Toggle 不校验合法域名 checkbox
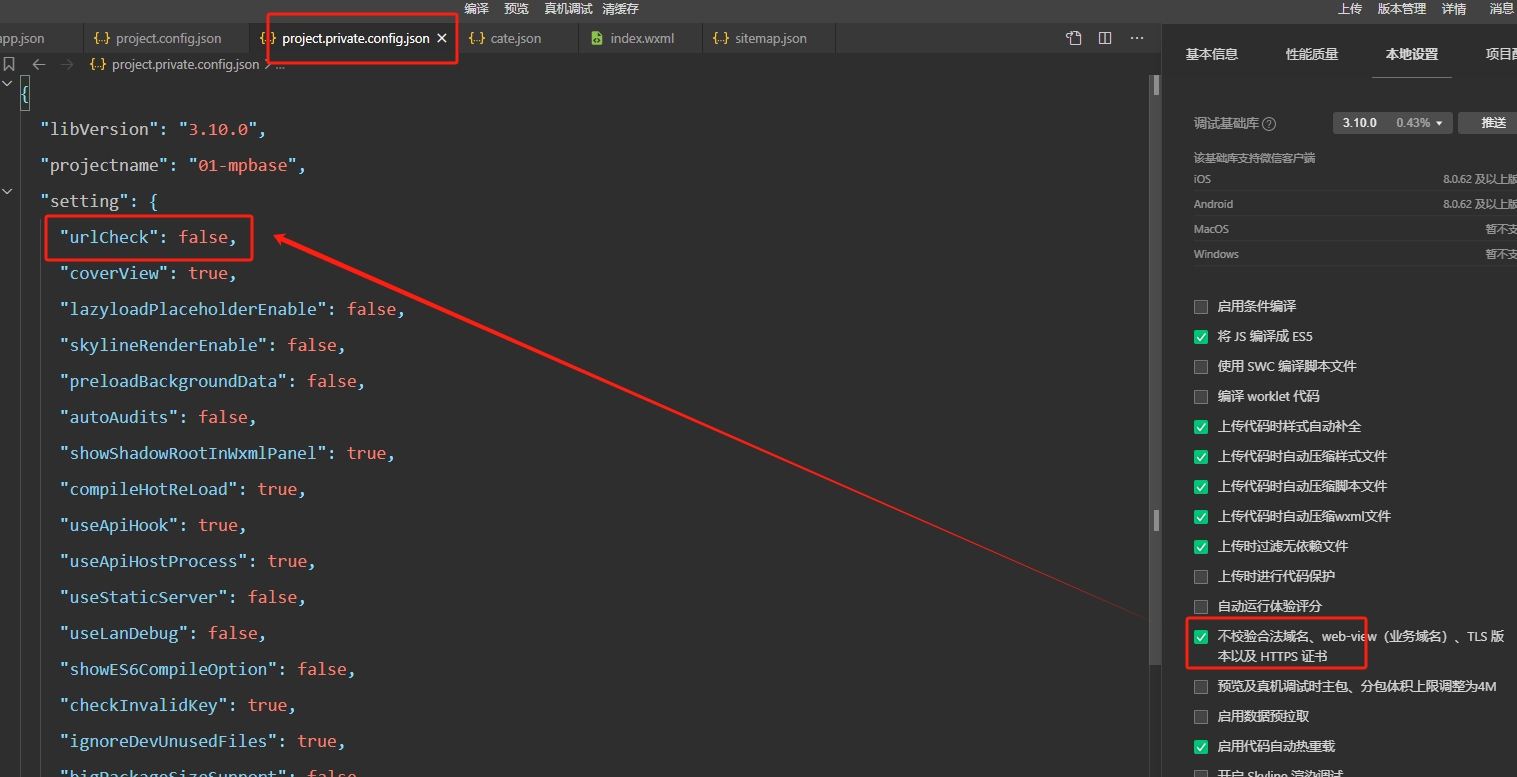The width and height of the screenshot is (1517, 777). point(1201,636)
